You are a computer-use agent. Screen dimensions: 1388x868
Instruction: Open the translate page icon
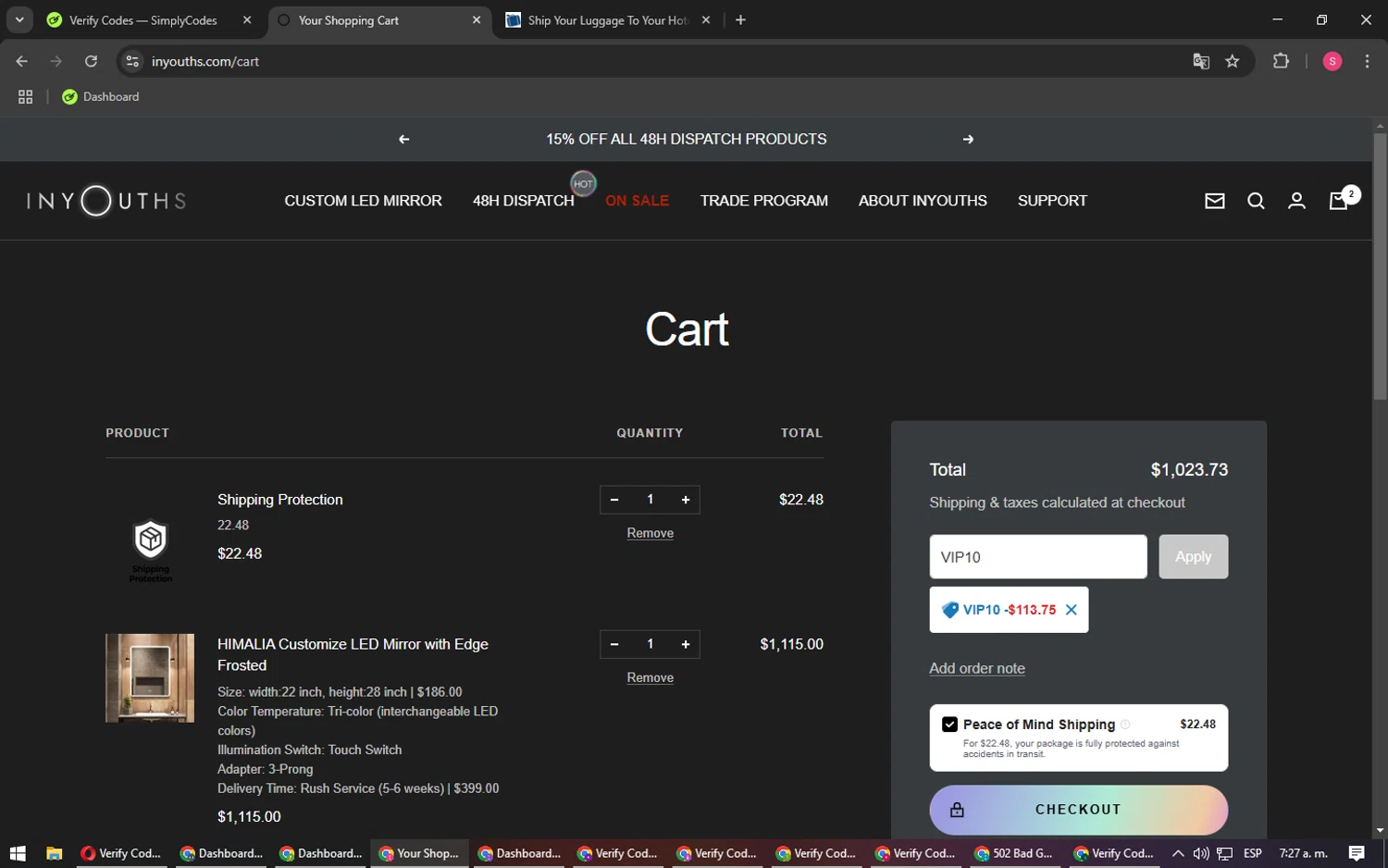click(x=1201, y=61)
